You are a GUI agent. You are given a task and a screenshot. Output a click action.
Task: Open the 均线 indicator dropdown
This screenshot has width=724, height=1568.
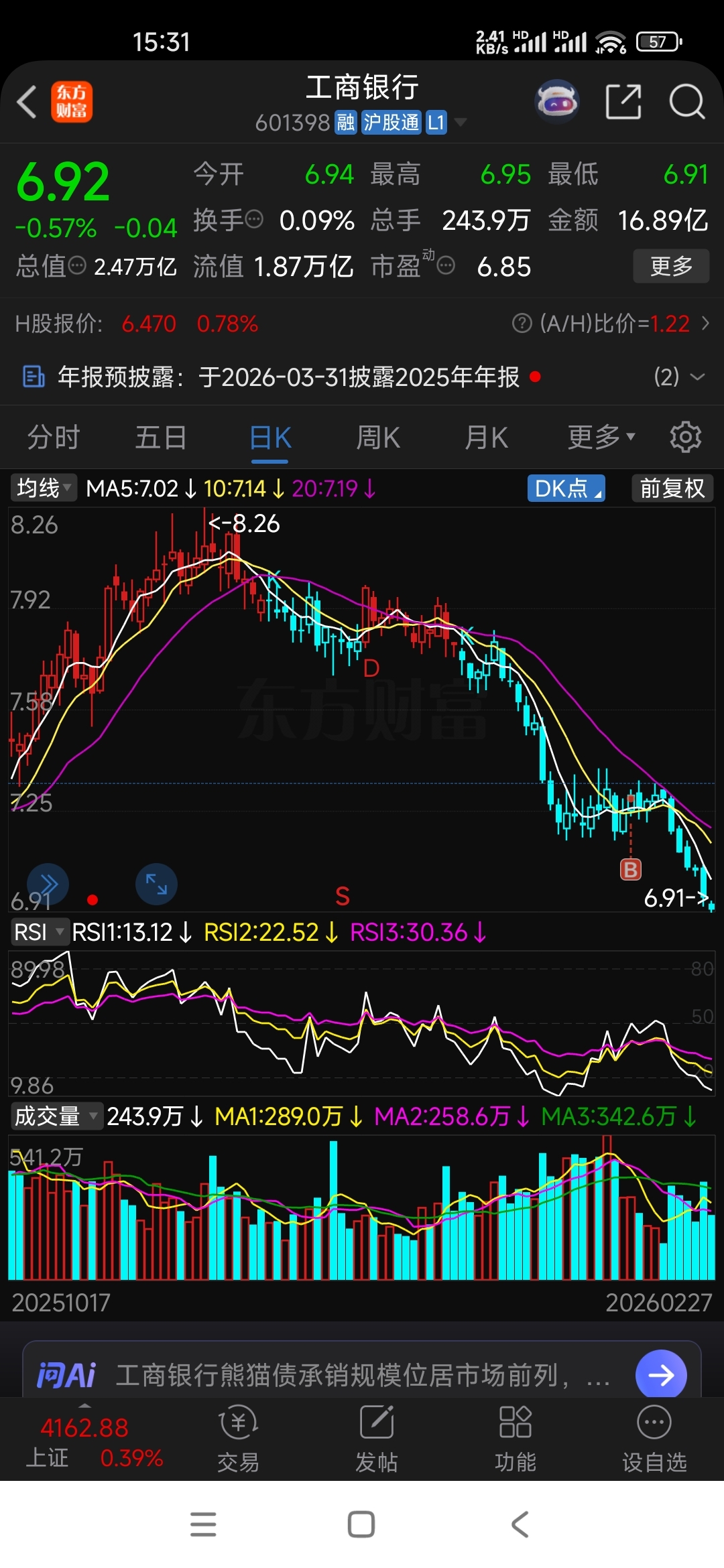point(44,488)
